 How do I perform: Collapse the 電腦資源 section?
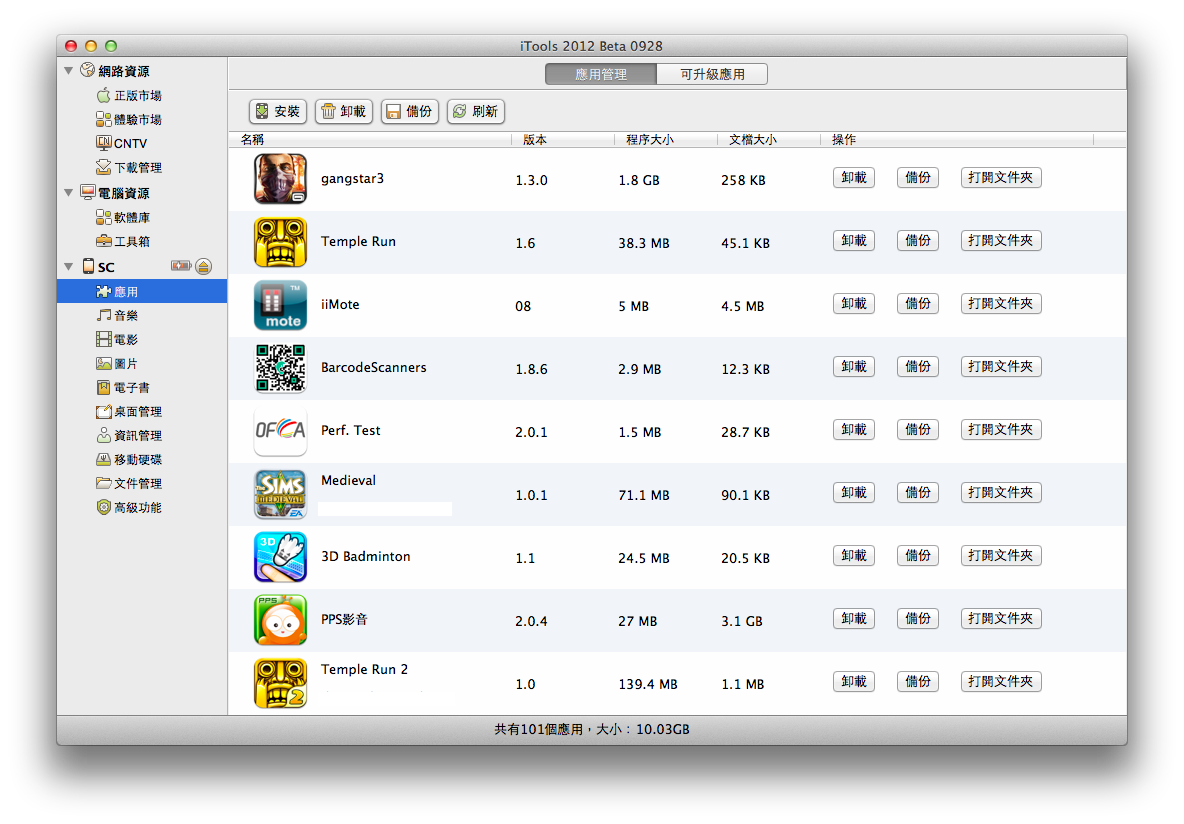[x=69, y=193]
